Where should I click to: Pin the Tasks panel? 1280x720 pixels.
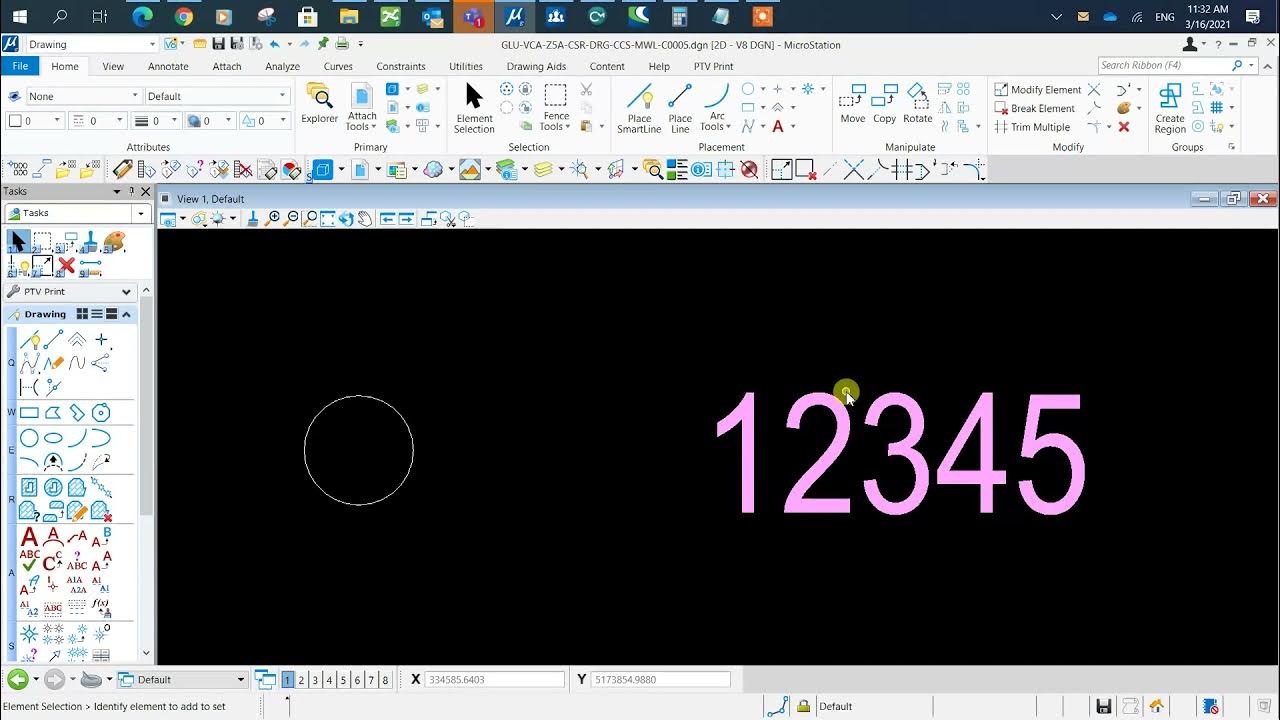[131, 191]
